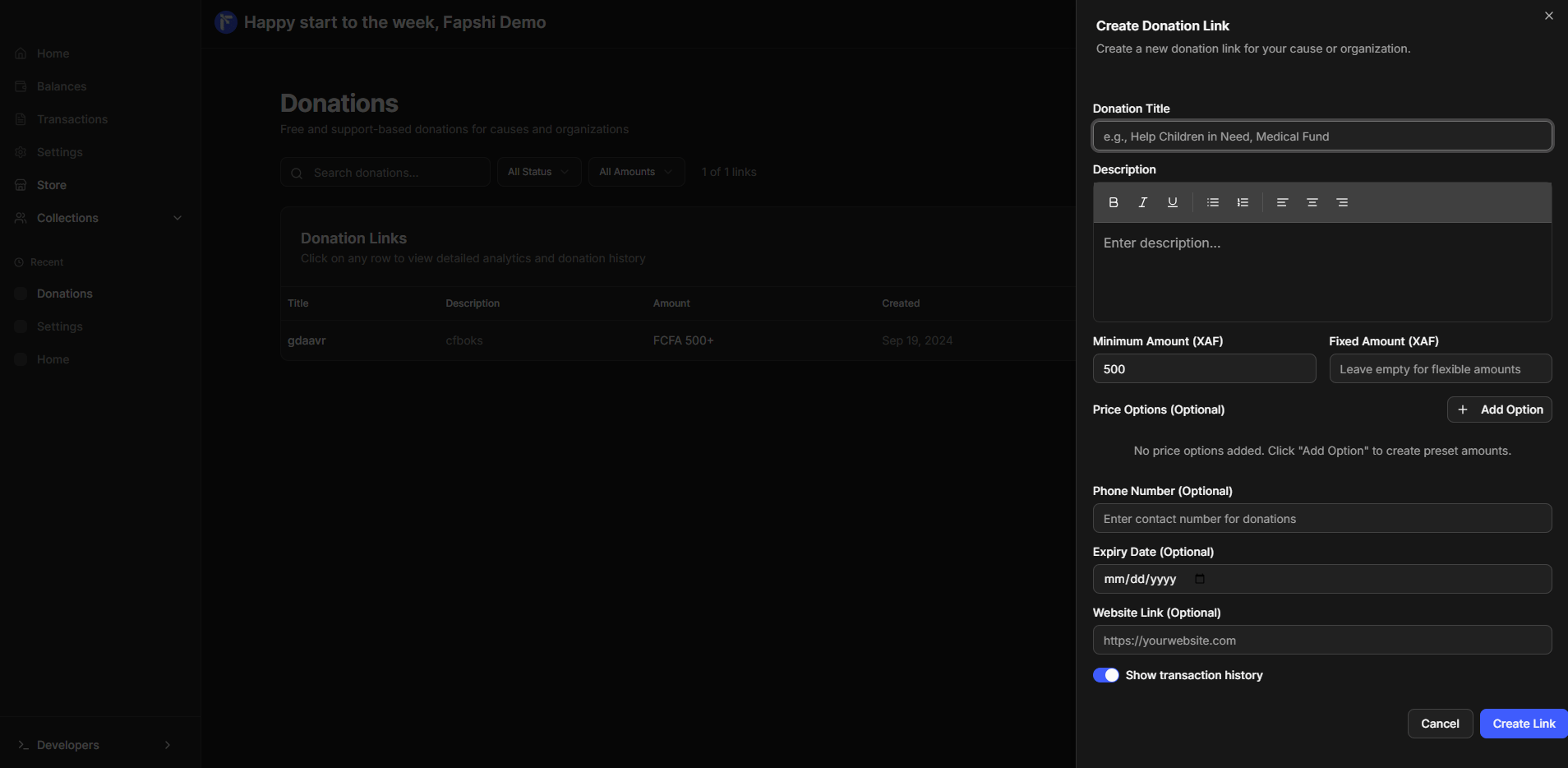Click the Create Link button
This screenshot has width=1568, height=768.
pos(1524,724)
